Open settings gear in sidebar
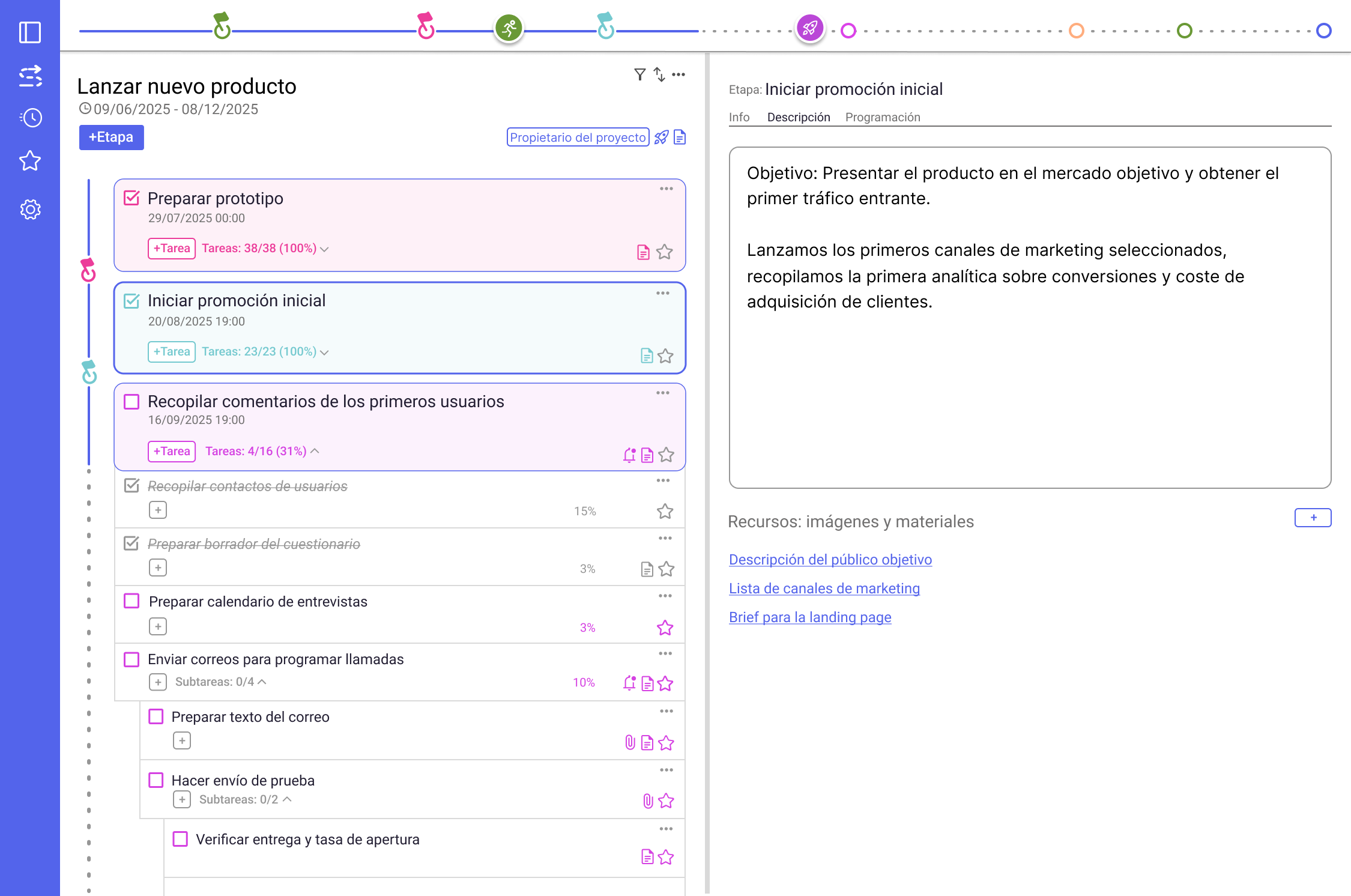Screen dimensions: 1351x896 (x=30, y=210)
